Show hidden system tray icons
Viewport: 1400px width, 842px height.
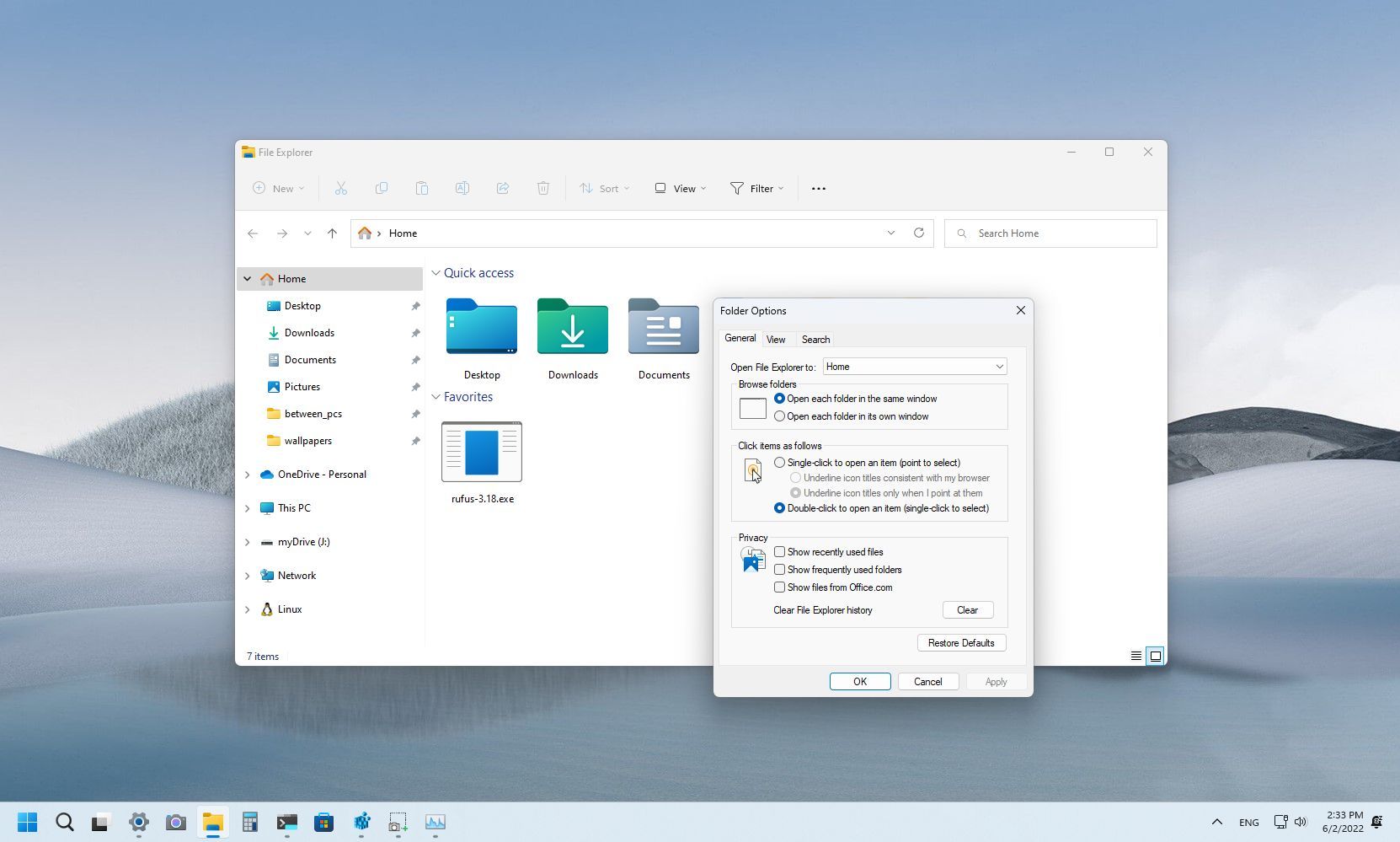[1216, 822]
